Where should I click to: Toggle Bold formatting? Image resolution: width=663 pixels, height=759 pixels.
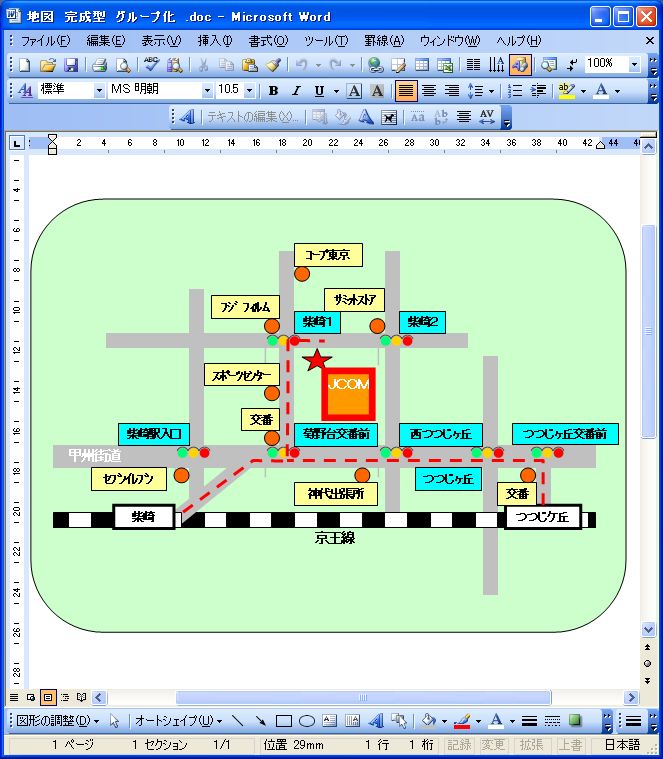273,91
